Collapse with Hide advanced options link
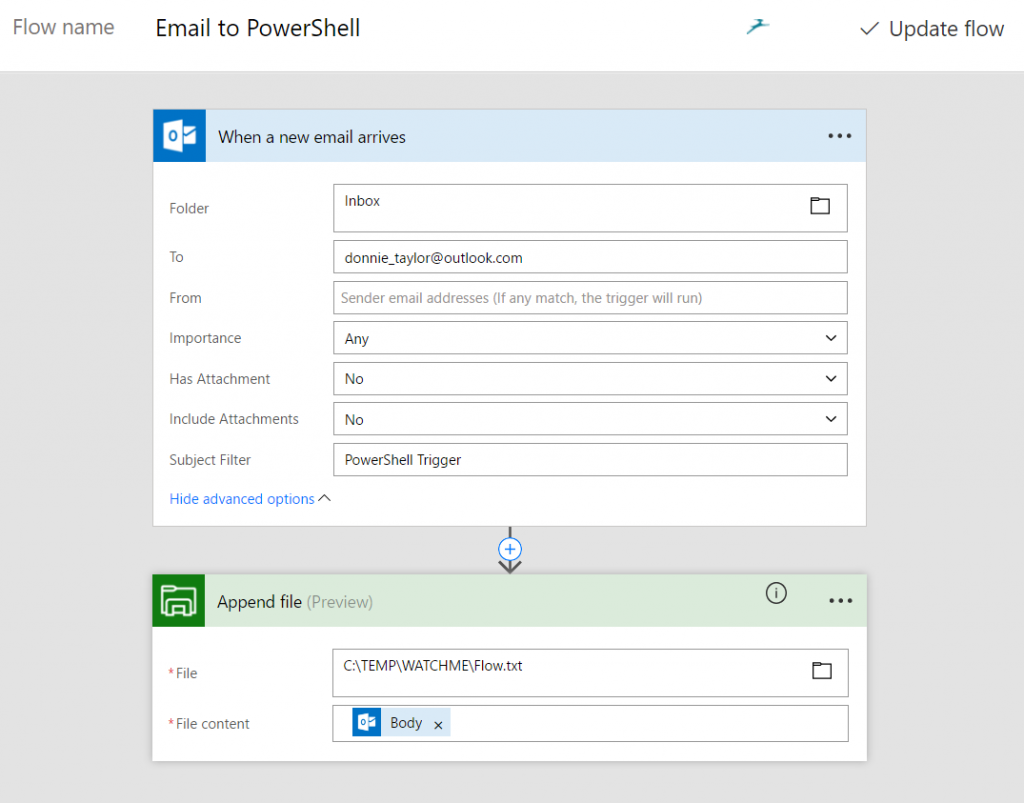This screenshot has width=1024, height=803. pyautogui.click(x=250, y=499)
